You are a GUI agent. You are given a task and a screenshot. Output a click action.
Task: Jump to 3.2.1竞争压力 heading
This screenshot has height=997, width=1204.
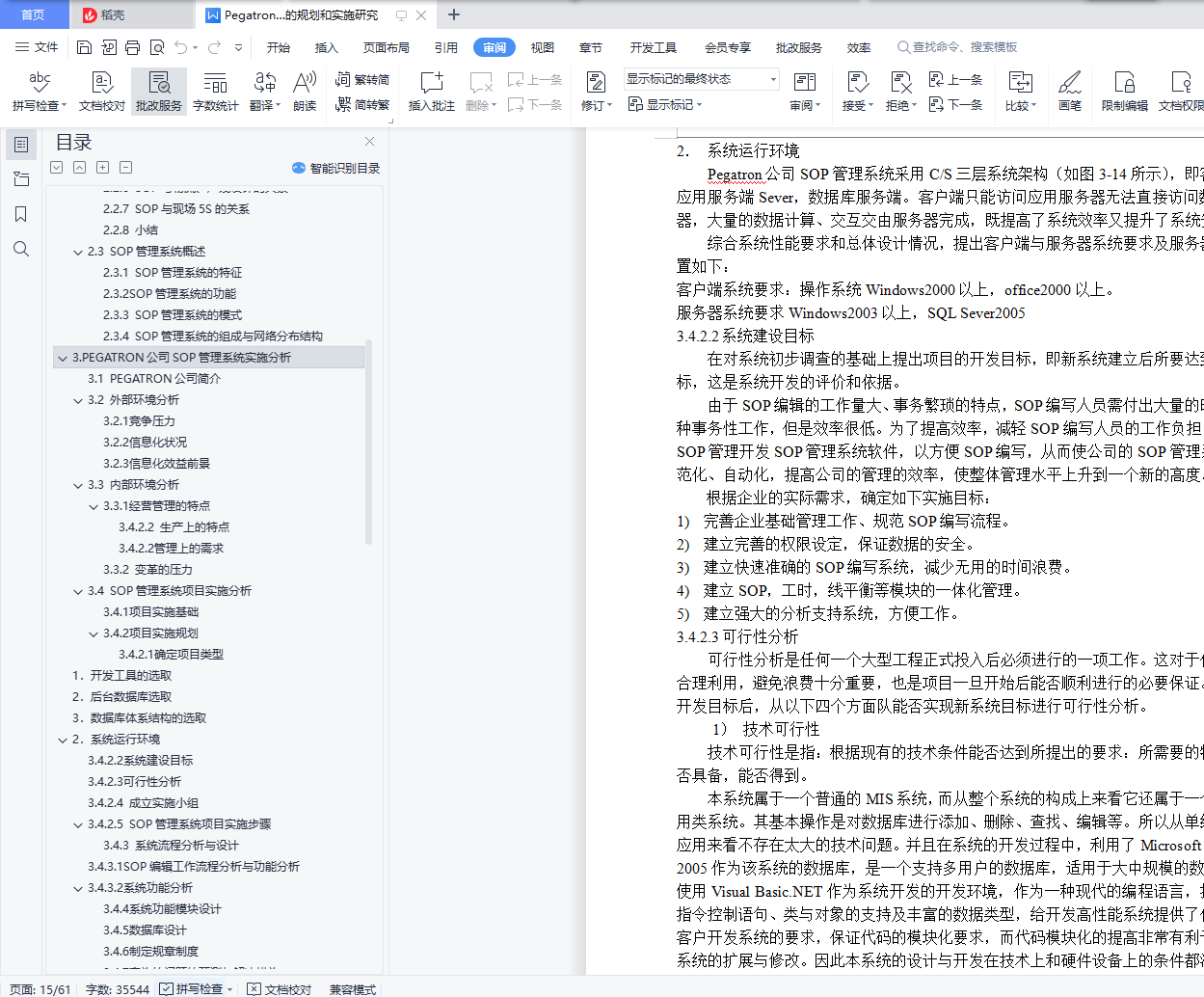point(140,421)
